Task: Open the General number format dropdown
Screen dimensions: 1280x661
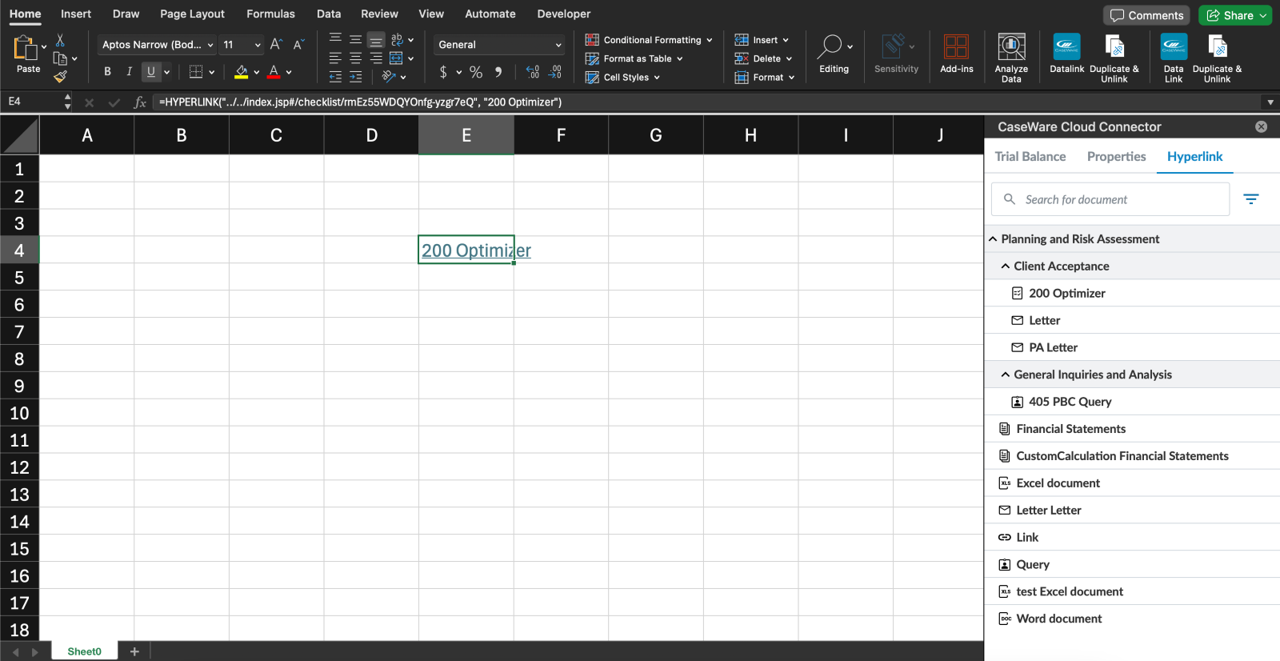Action: [497, 45]
